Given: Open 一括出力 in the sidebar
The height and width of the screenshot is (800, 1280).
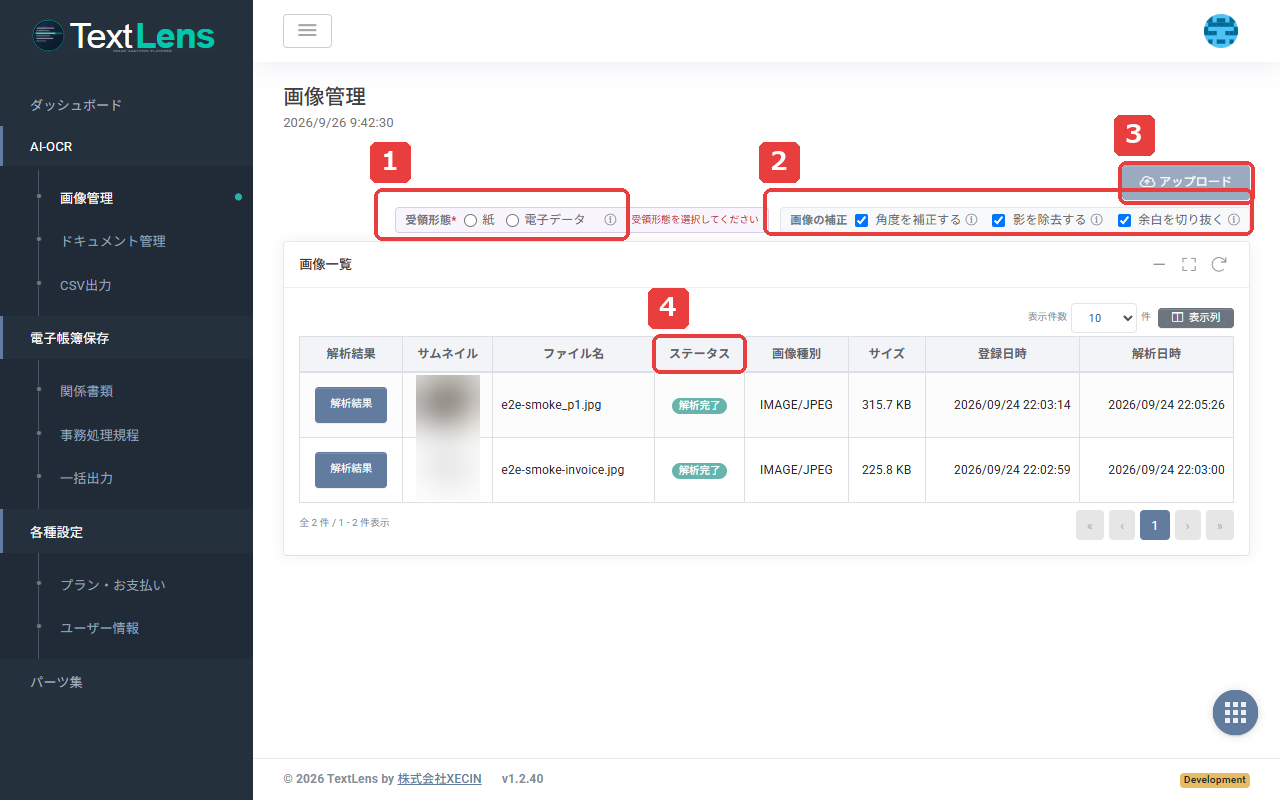Looking at the screenshot, I should coord(86,478).
